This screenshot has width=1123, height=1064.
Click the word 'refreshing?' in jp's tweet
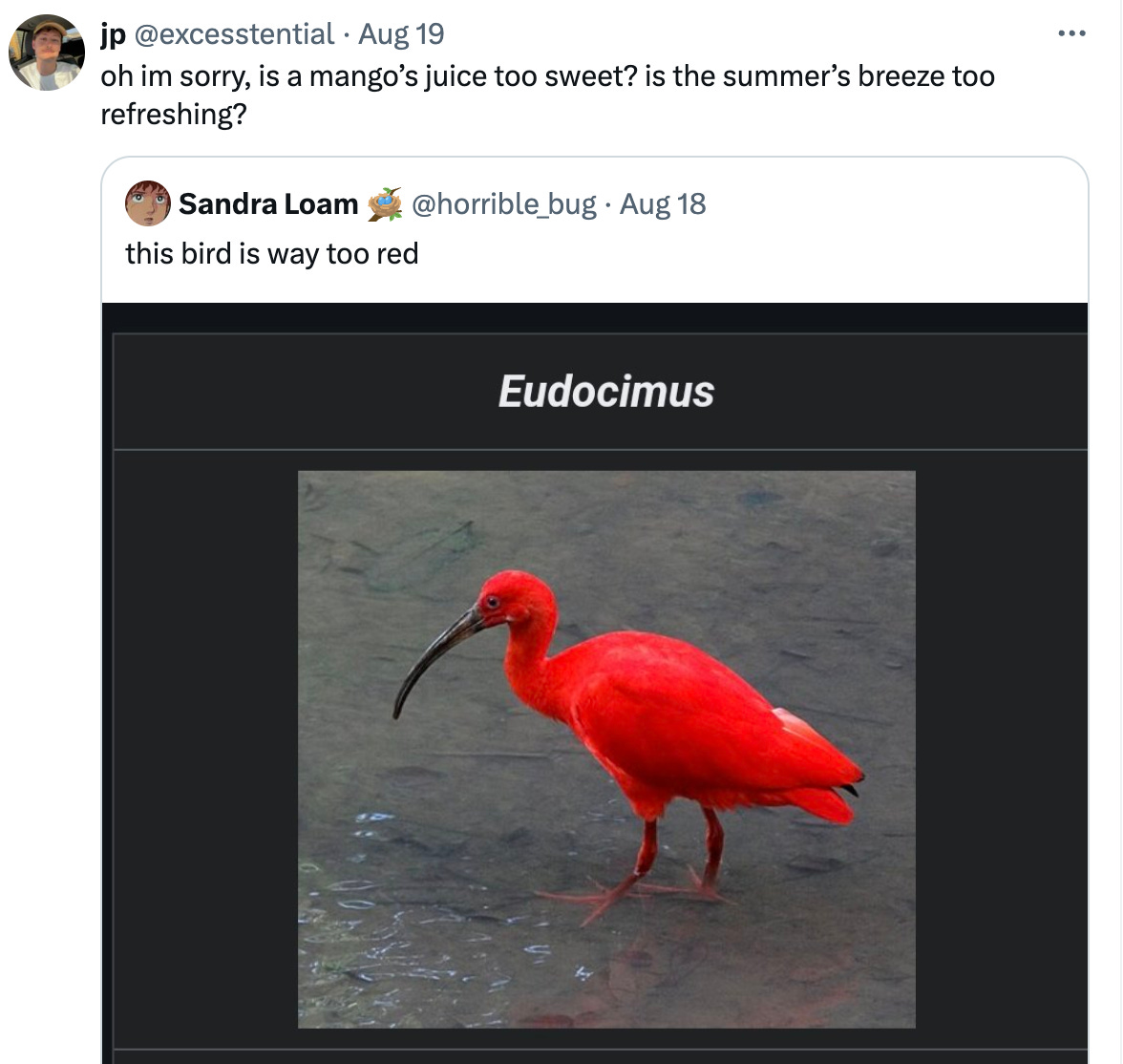pyautogui.click(x=174, y=114)
